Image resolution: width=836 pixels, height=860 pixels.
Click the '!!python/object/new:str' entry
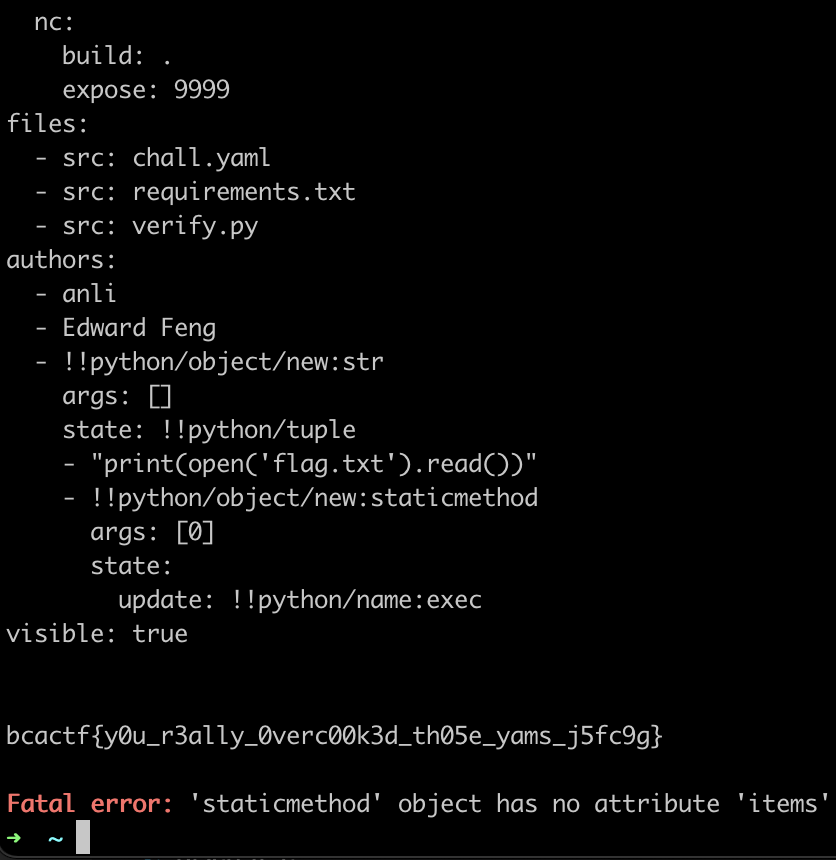click(223, 362)
